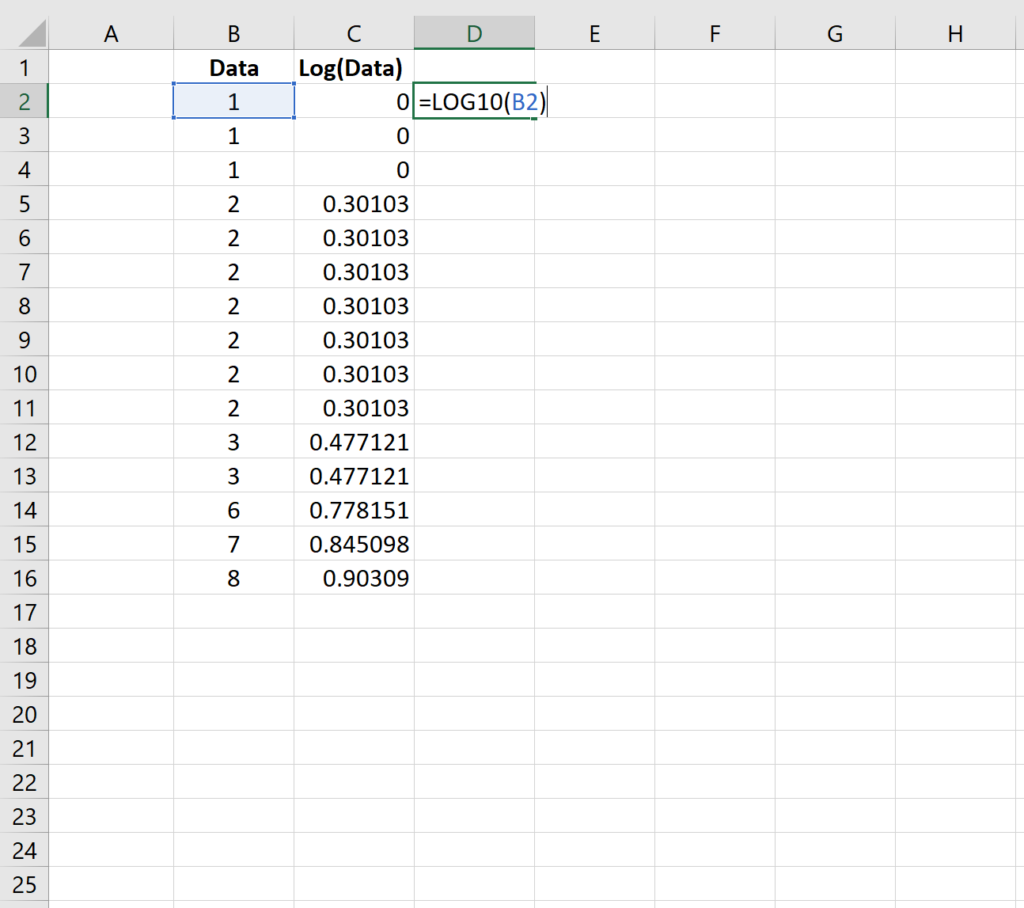The height and width of the screenshot is (908, 1024).
Task: Select the row 25 header
Action: [x=25, y=884]
